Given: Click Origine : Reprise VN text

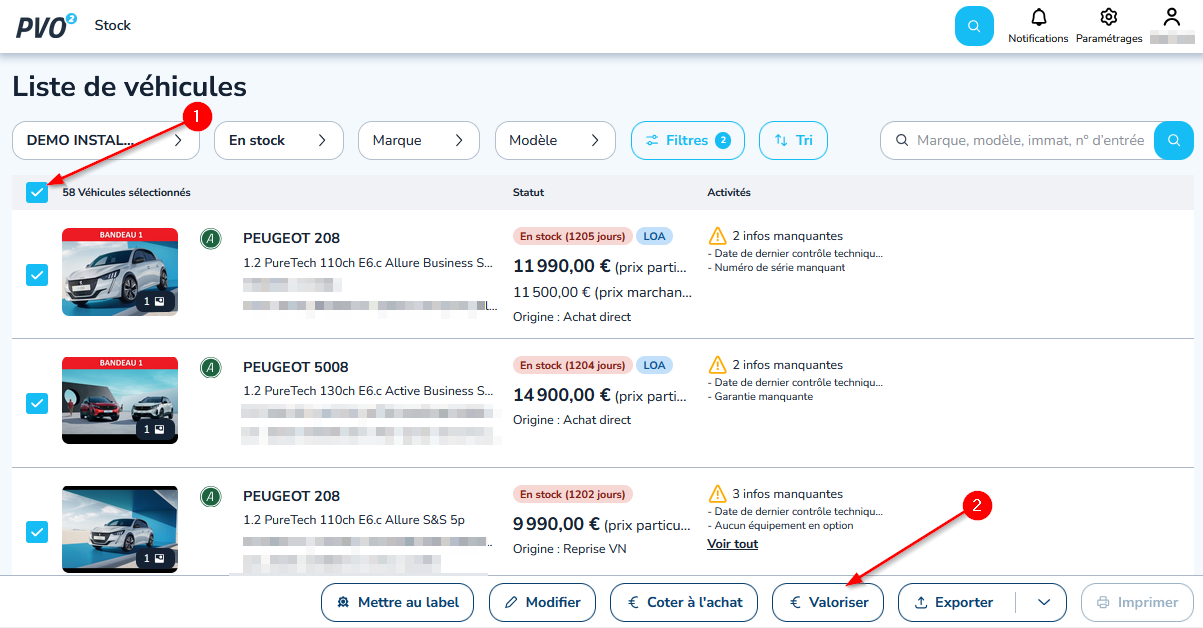Looking at the screenshot, I should 572,549.
